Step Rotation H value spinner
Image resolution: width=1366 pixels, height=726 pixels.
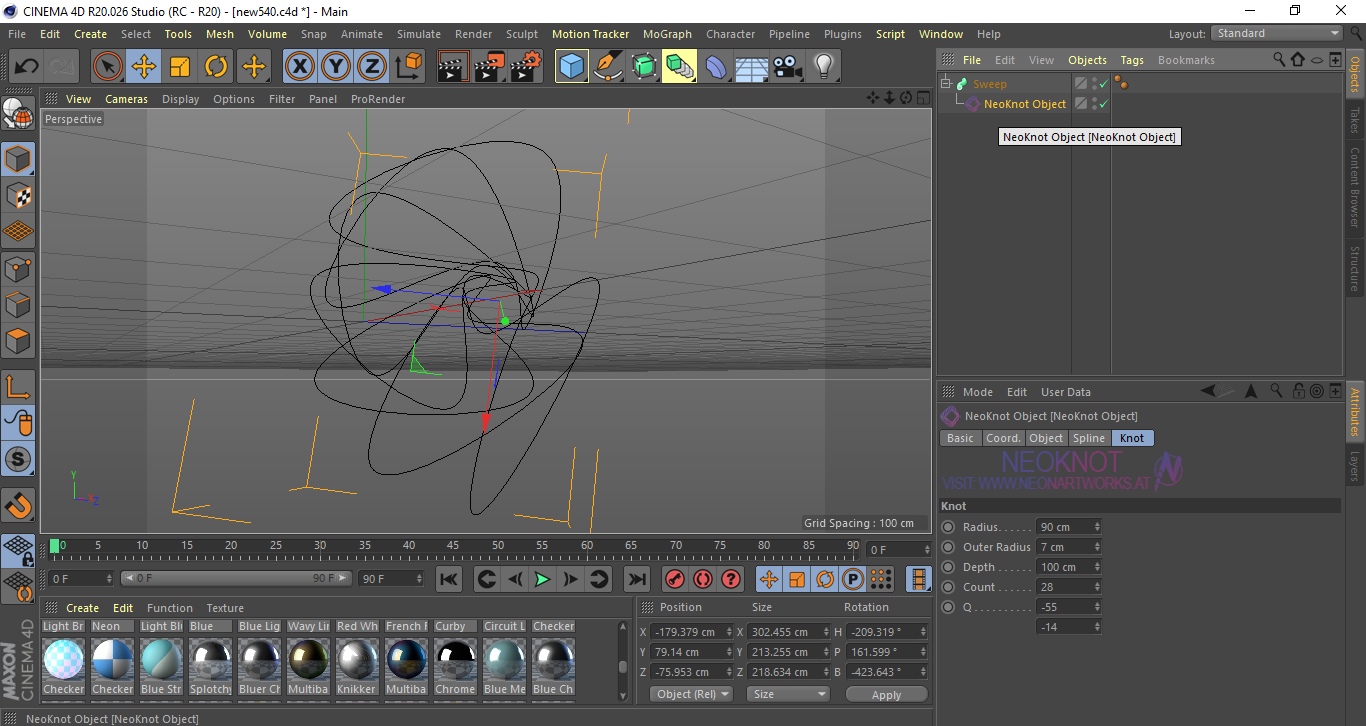pos(925,632)
